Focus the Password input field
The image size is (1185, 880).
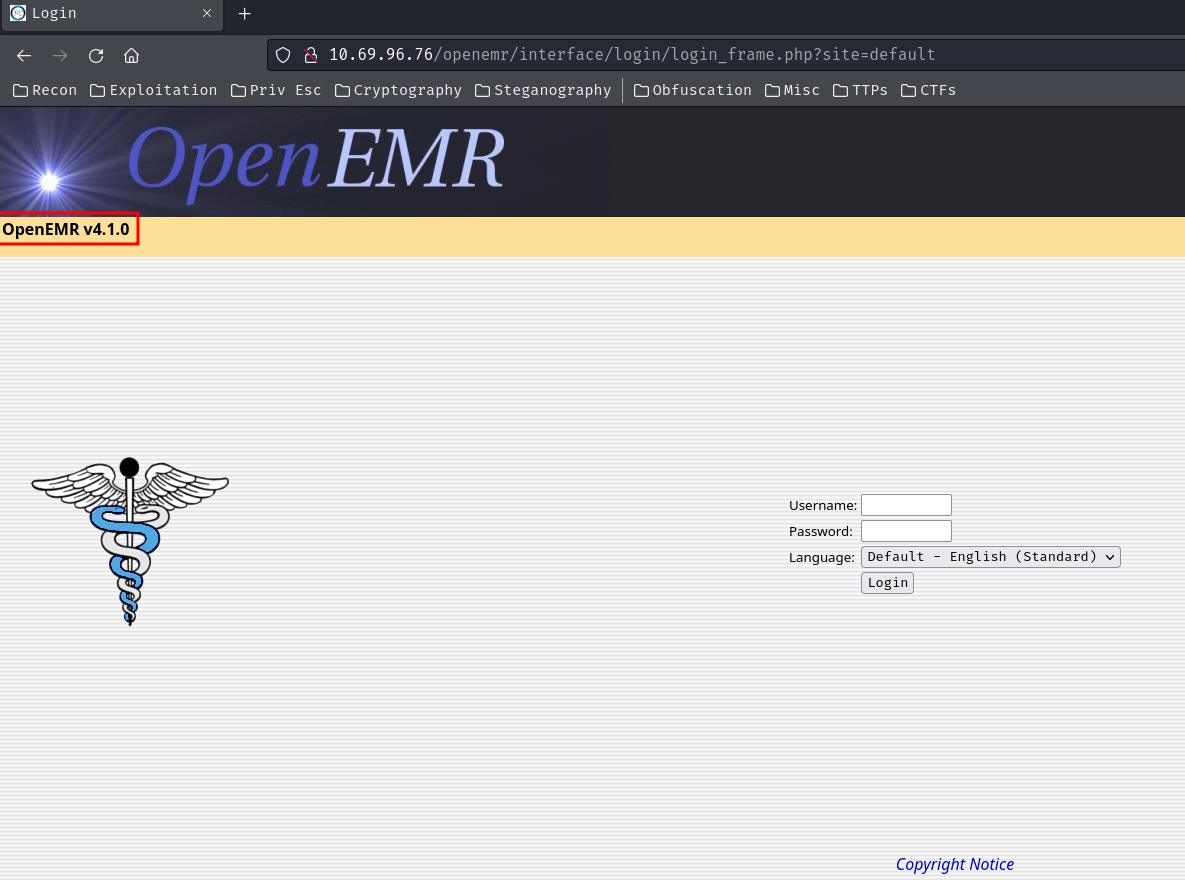point(906,531)
